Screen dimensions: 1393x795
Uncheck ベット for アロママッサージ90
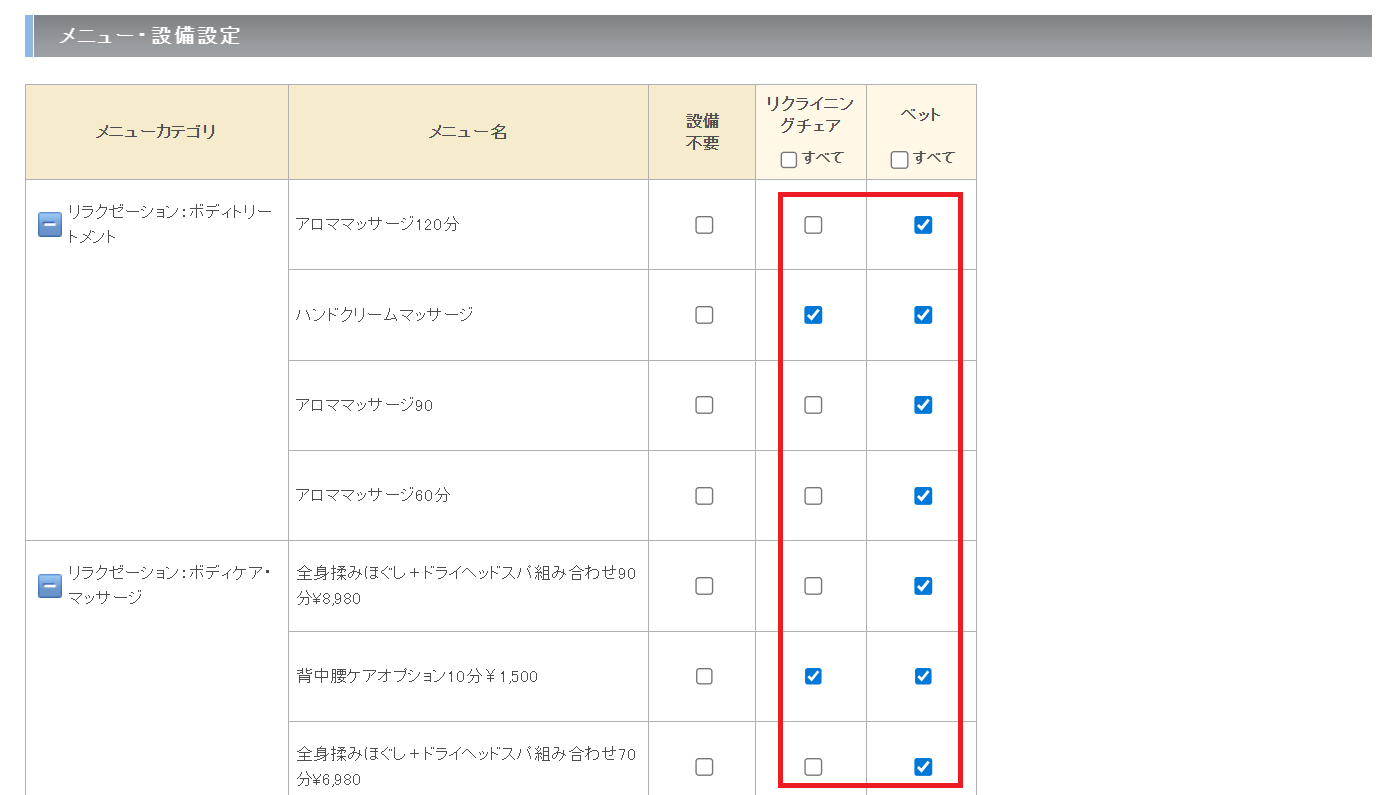click(x=923, y=405)
